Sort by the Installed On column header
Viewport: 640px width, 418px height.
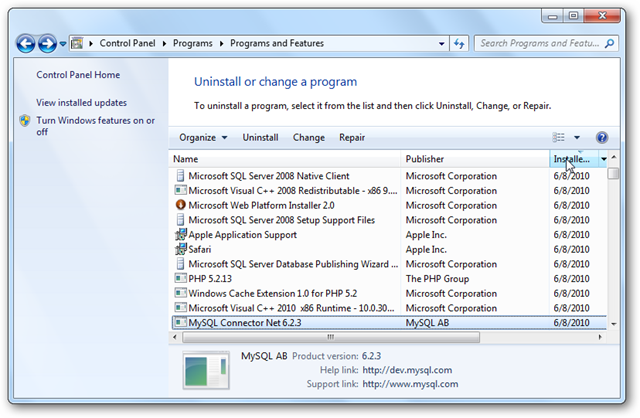tap(574, 159)
